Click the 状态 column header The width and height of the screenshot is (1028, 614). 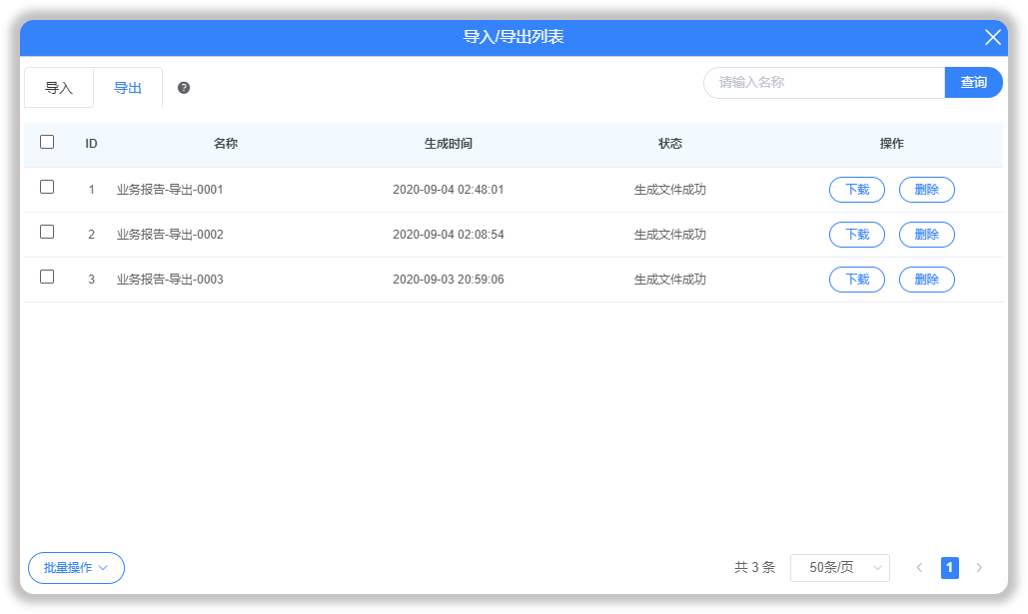click(x=670, y=144)
